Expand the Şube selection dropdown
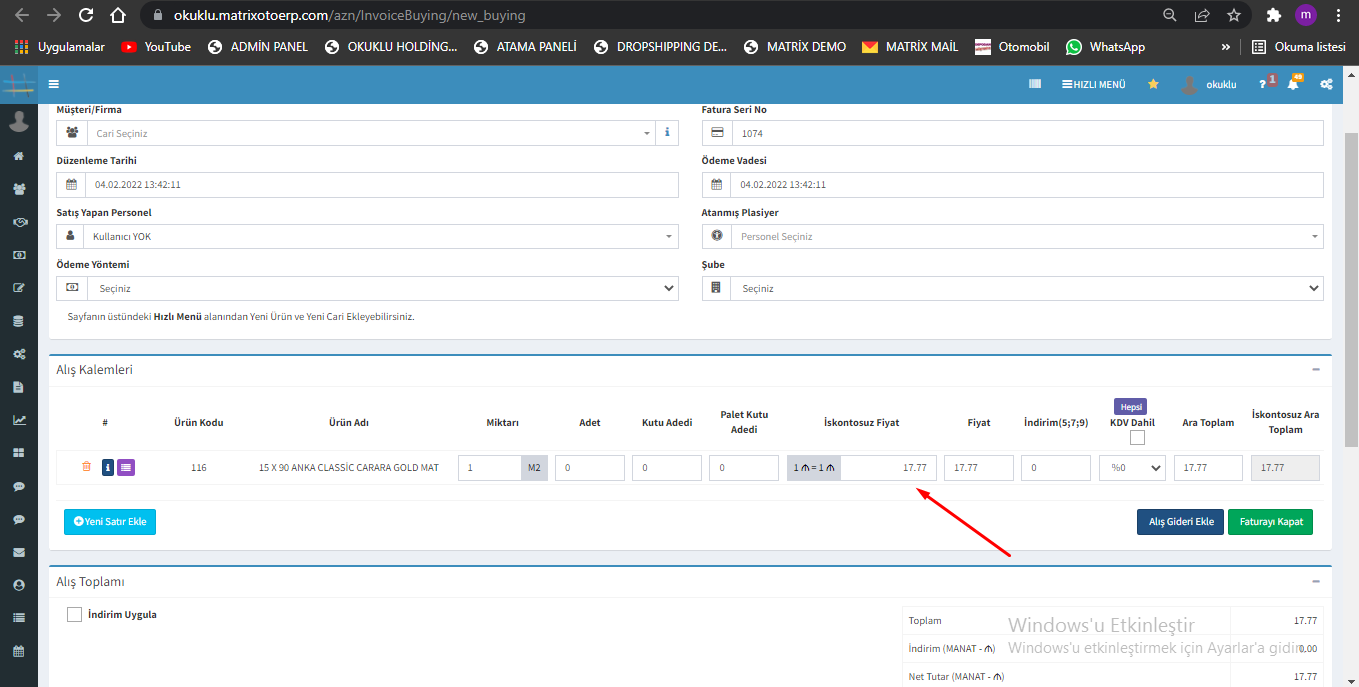Screen dimensions: 1359x687 pyautogui.click(x=1026, y=288)
